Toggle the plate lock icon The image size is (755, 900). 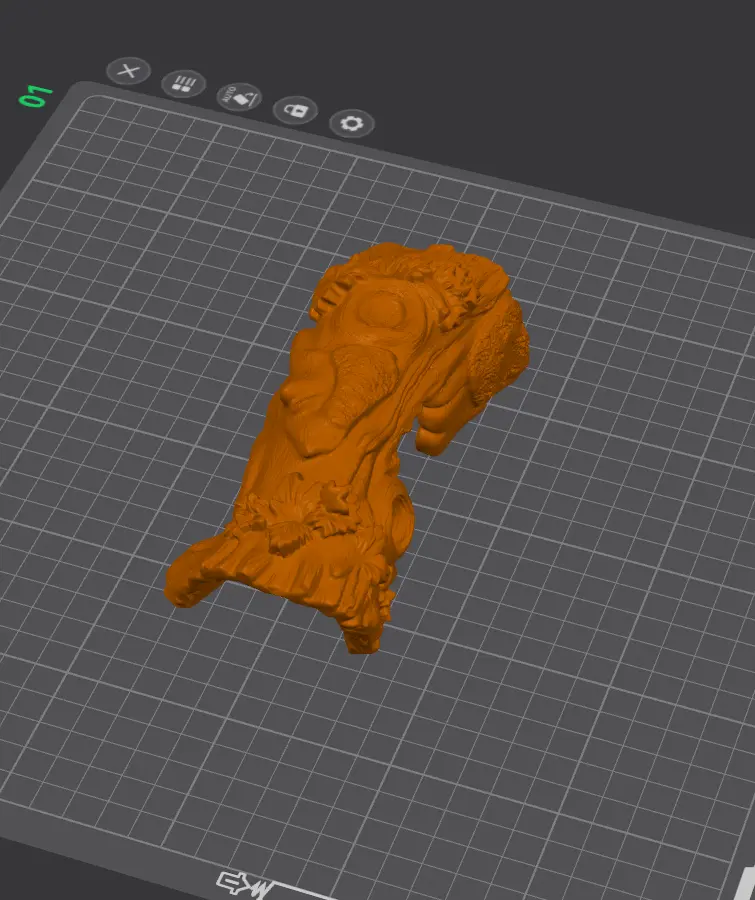[x=295, y=110]
